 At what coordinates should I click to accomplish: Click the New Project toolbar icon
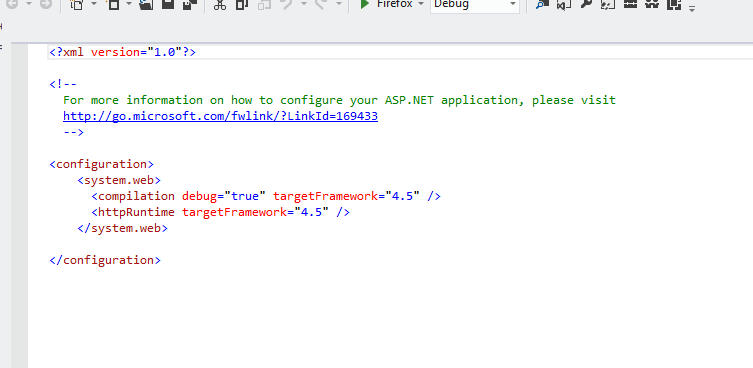(x=76, y=4)
